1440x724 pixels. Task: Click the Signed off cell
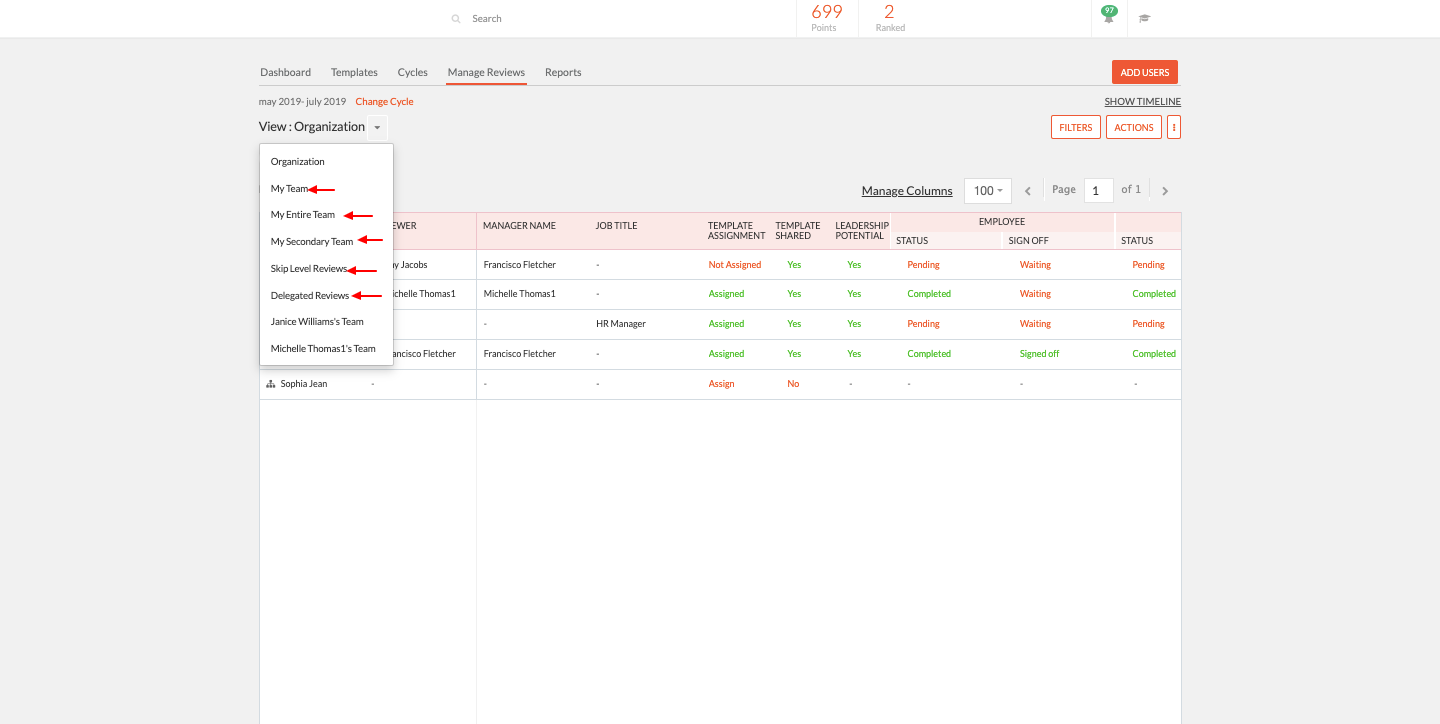point(1039,354)
